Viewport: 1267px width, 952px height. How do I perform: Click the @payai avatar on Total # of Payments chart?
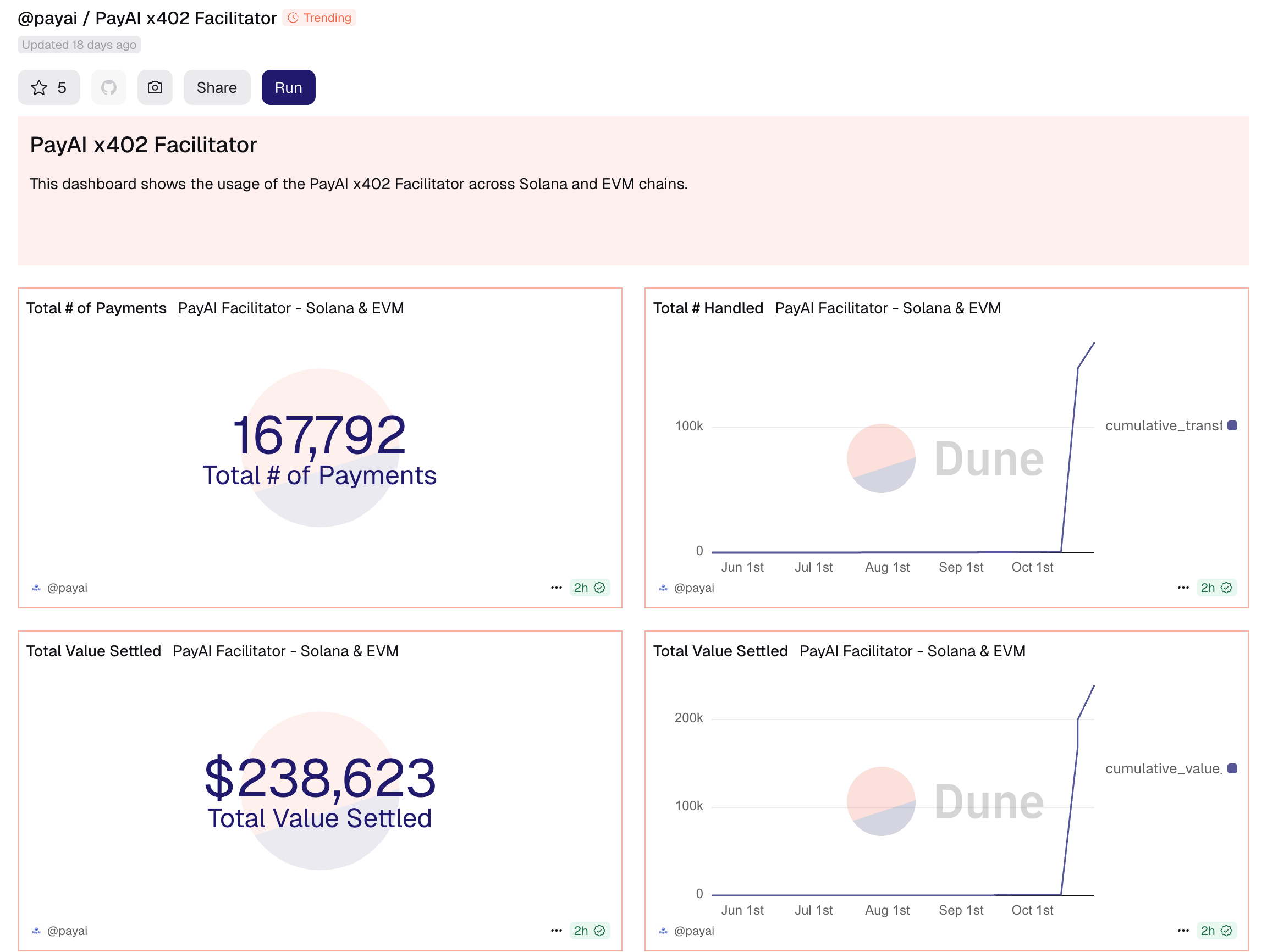click(x=36, y=588)
